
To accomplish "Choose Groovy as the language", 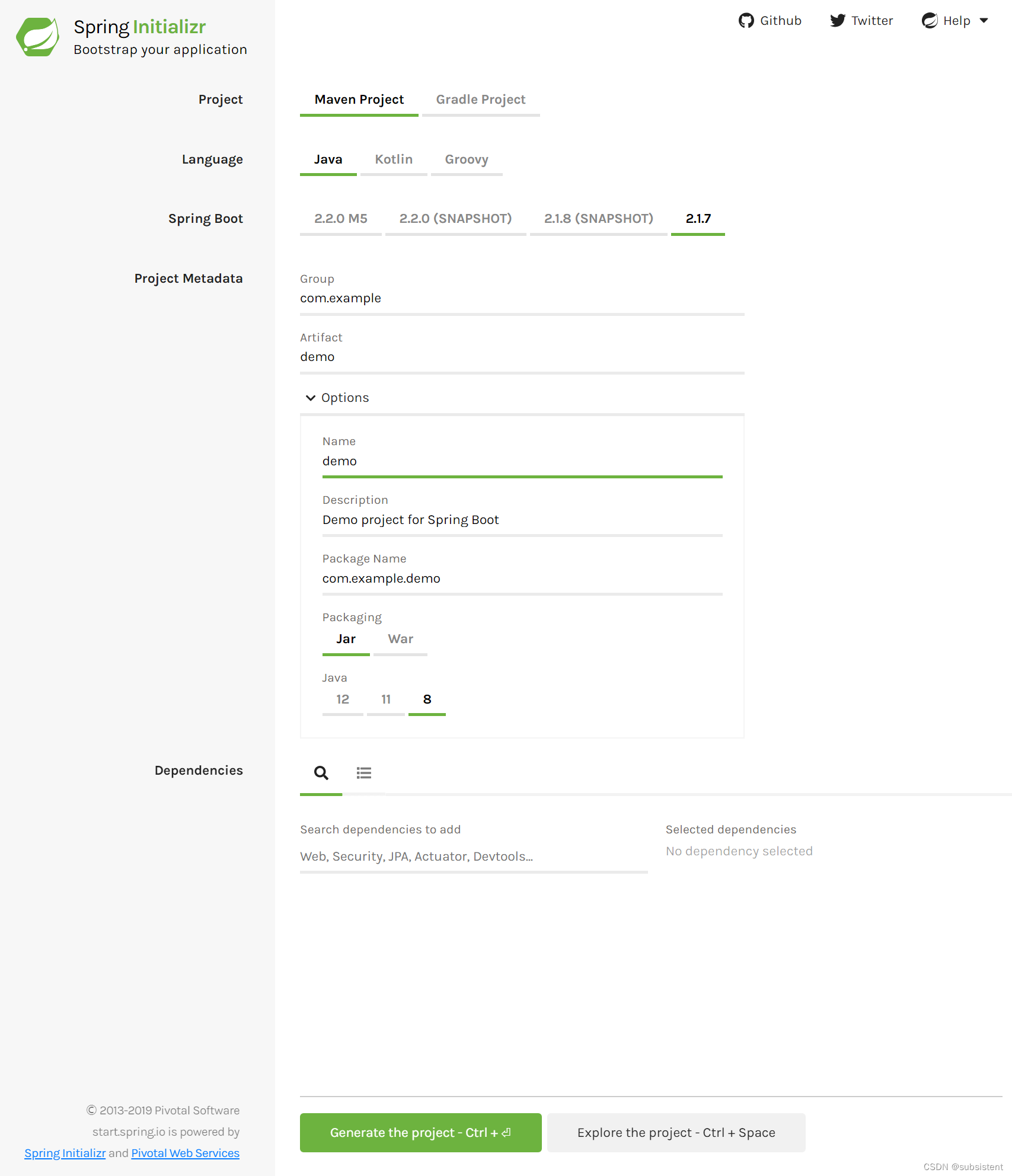I will [x=466, y=159].
